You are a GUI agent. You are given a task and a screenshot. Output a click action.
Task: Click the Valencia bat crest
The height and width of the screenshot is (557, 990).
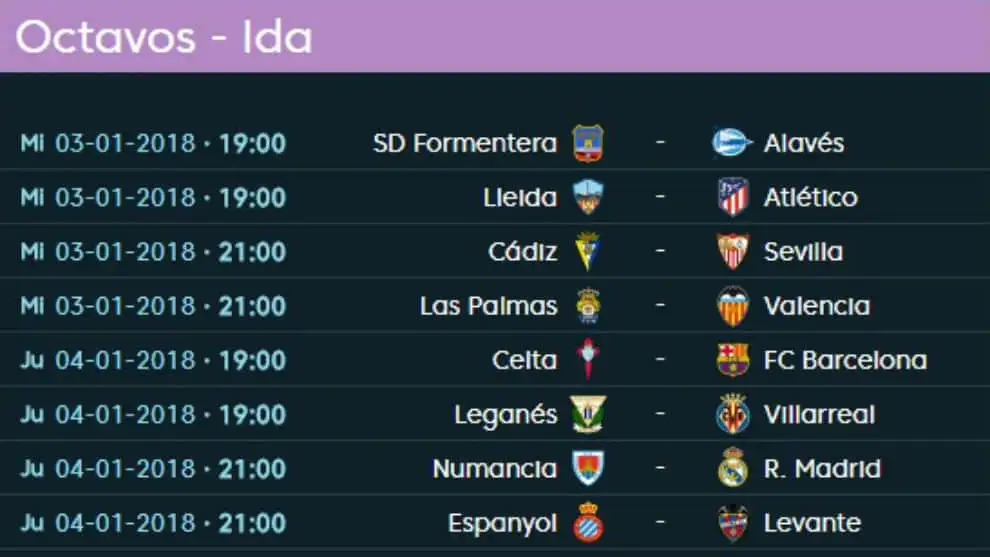(x=733, y=306)
